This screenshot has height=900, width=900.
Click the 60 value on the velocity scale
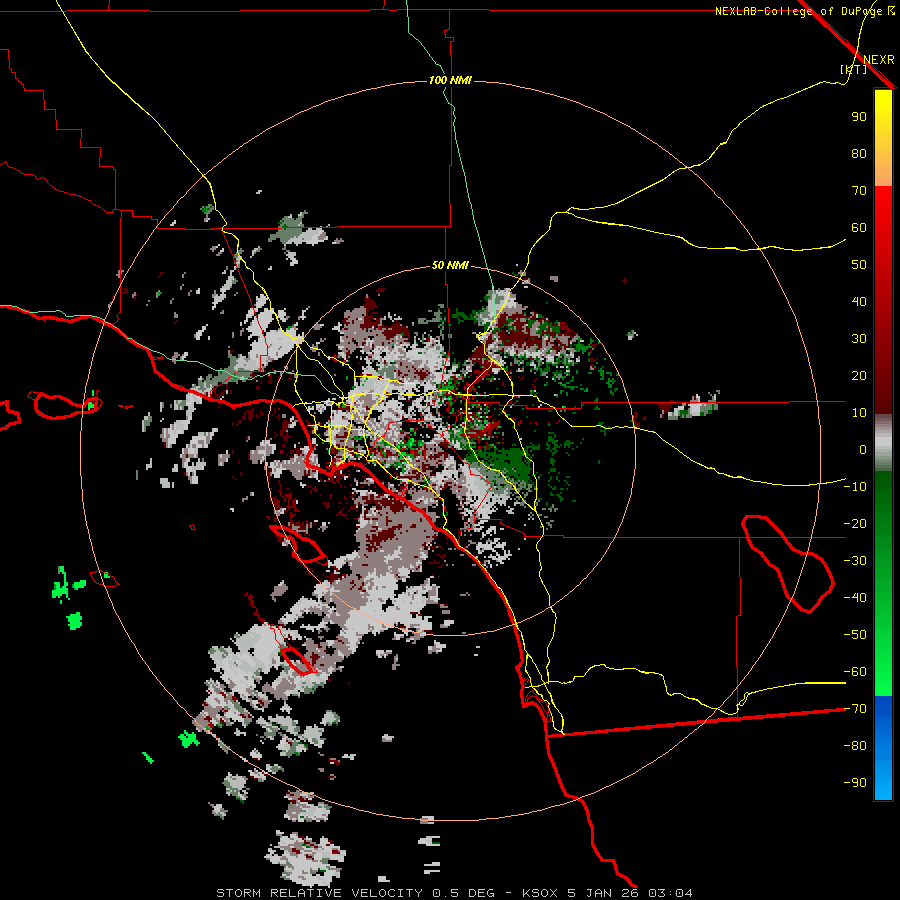859,228
